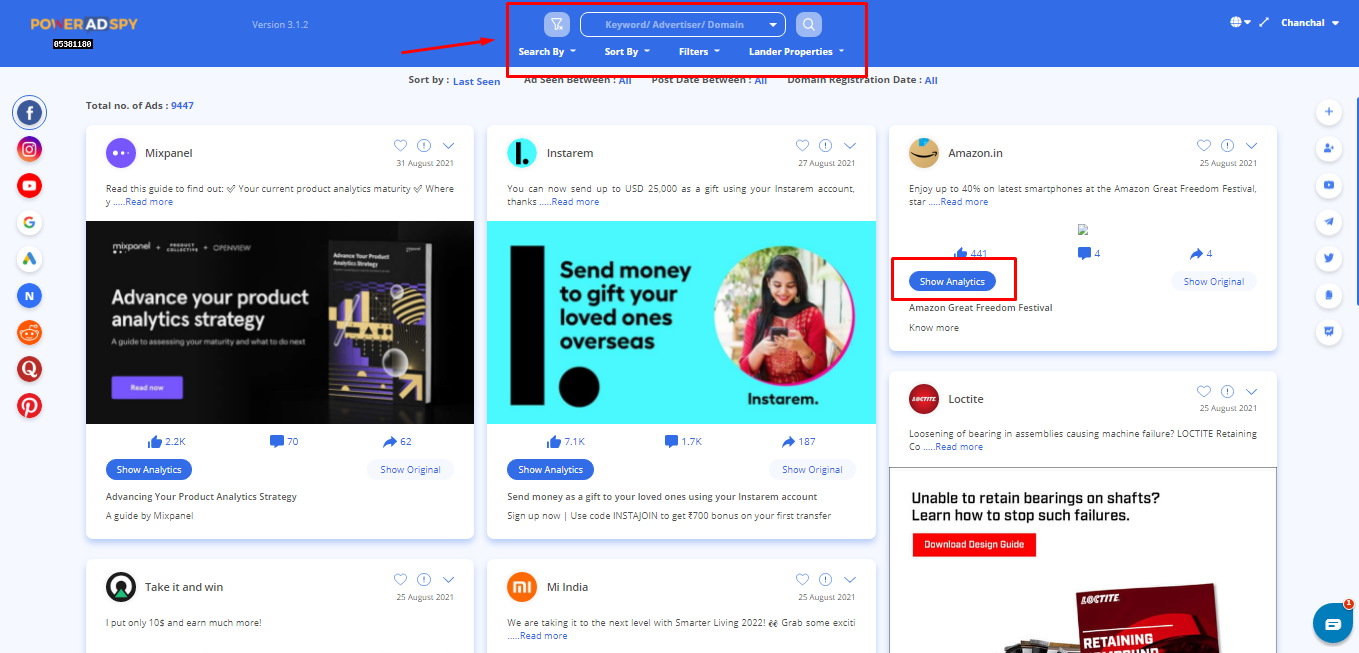Open the Filters dropdown

pos(699,51)
